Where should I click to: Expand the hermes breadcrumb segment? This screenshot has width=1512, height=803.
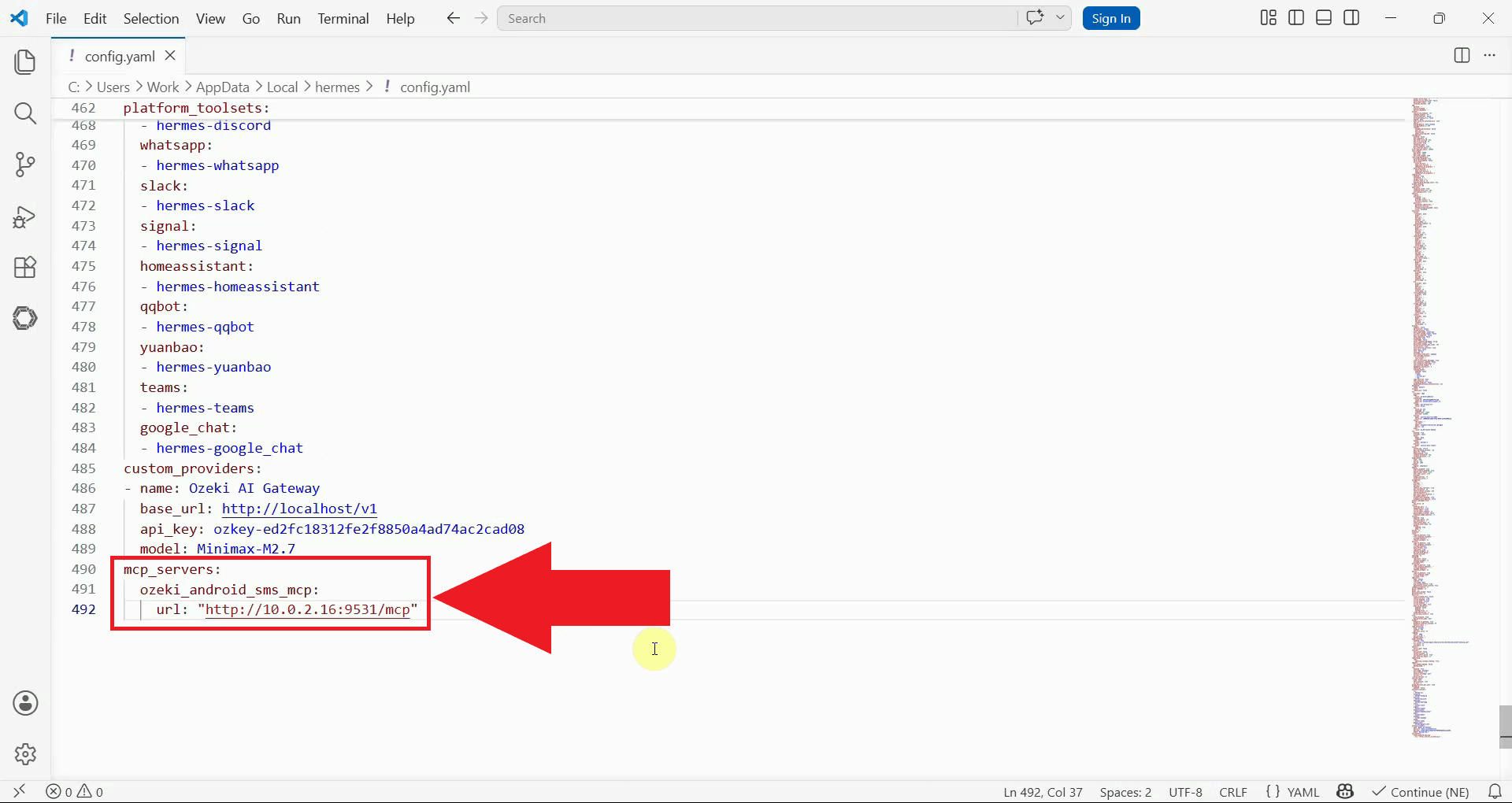tap(337, 87)
